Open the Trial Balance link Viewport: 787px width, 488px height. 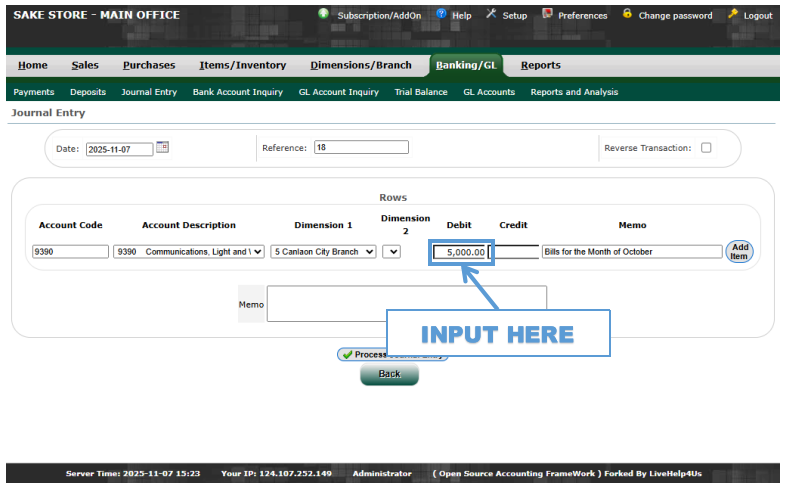tap(421, 92)
